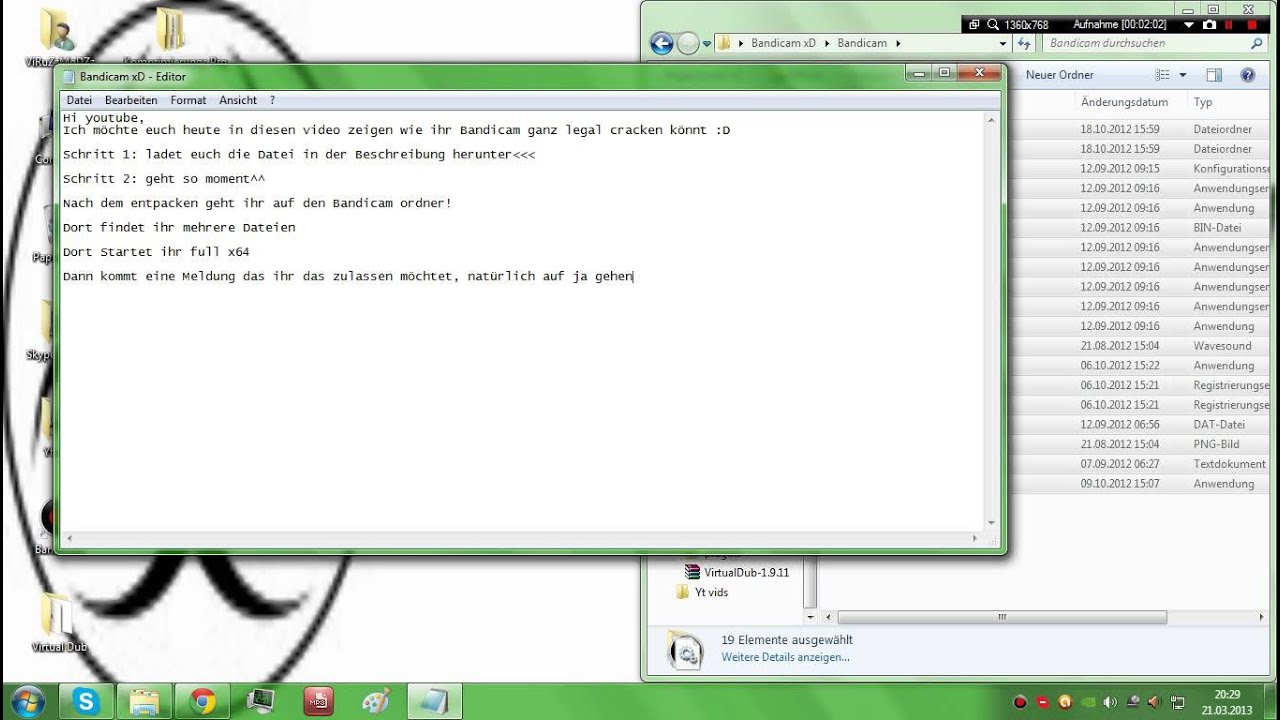Refresh the Explorer folder view
1280x720 pixels.
[x=1024, y=44]
